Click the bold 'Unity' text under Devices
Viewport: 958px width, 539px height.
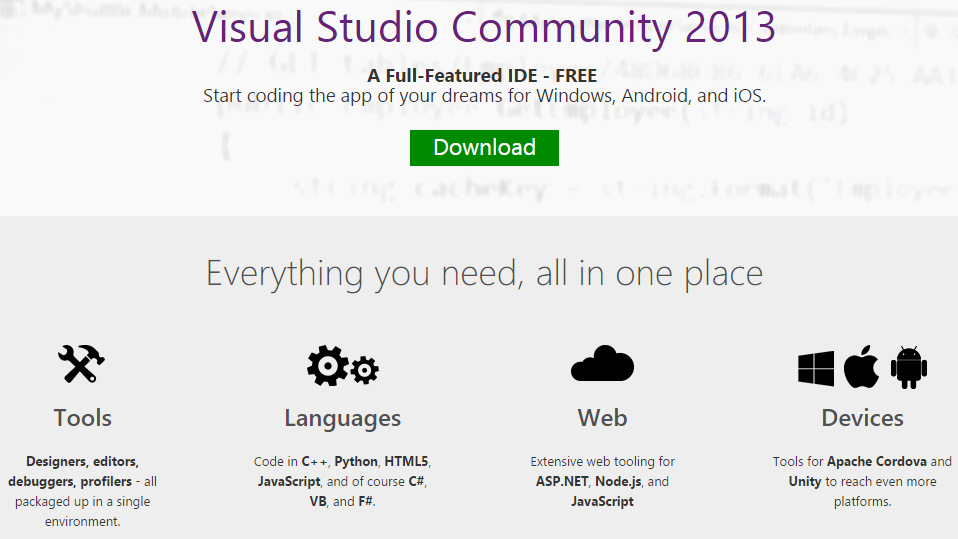tap(804, 481)
